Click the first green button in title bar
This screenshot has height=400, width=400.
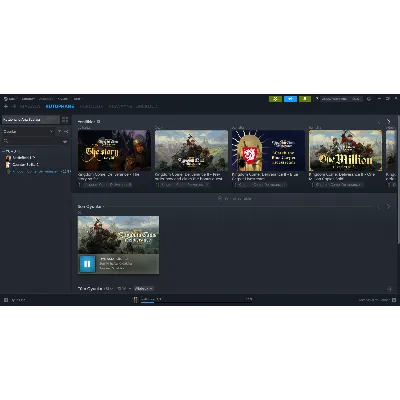(275, 99)
